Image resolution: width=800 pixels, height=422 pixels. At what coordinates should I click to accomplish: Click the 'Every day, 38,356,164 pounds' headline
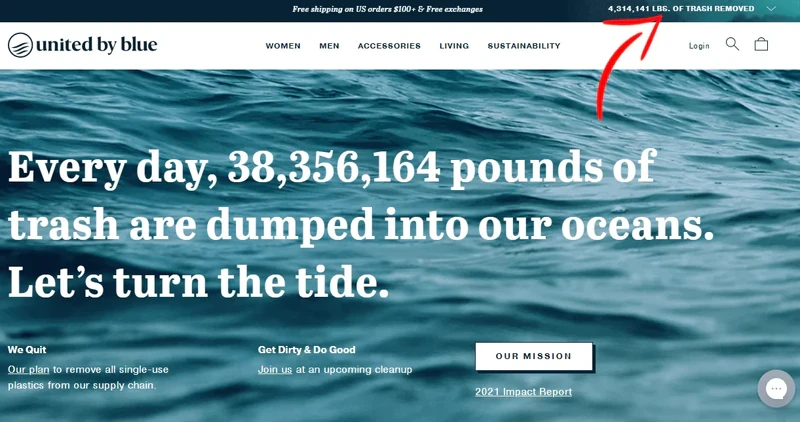tap(333, 168)
